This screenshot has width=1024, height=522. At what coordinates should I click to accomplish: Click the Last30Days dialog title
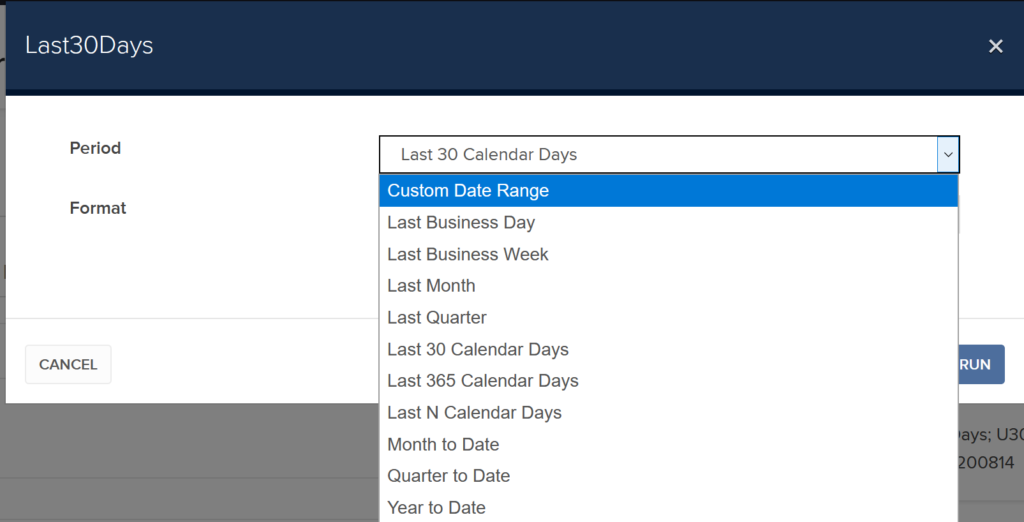pyautogui.click(x=89, y=46)
